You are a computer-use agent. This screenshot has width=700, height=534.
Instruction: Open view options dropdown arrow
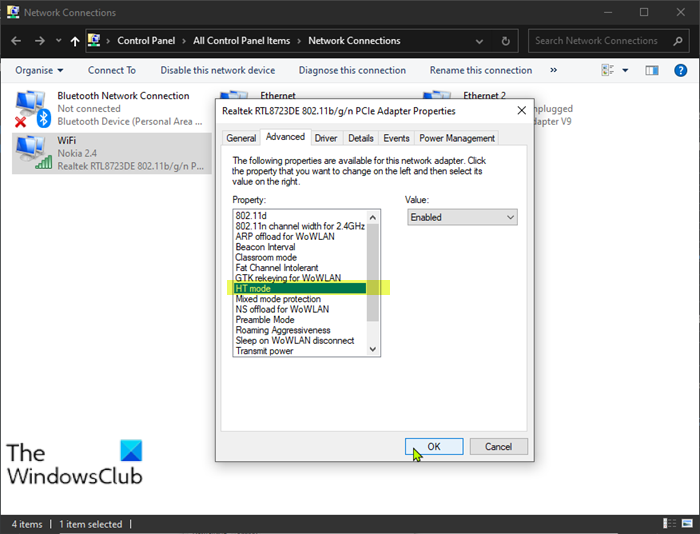point(625,71)
